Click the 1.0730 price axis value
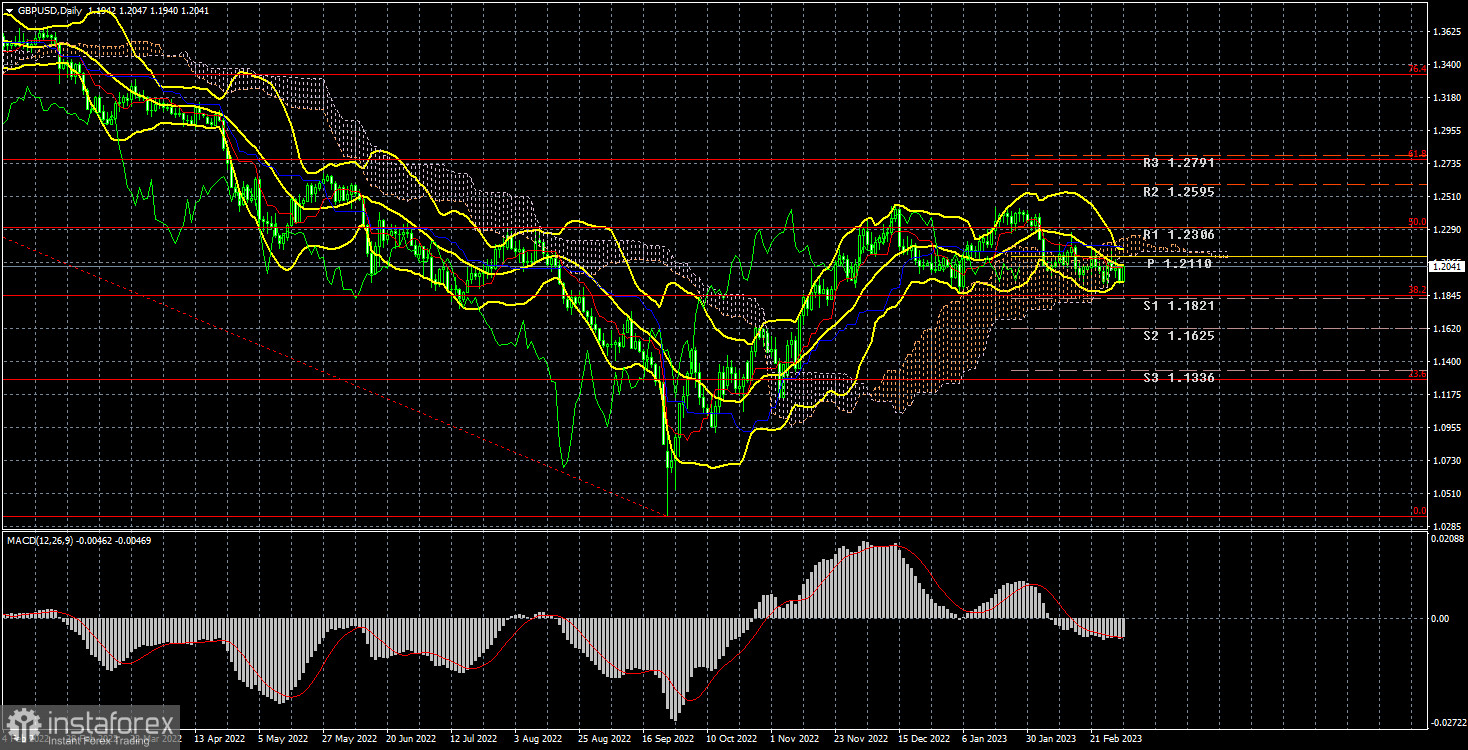Image resolution: width=1468 pixels, height=750 pixels. point(1446,461)
